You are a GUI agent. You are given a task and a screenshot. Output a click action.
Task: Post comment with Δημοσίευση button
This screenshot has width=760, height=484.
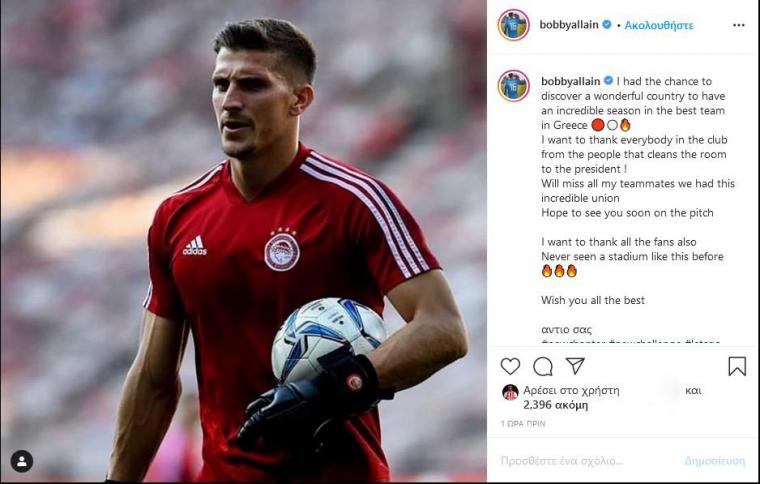(714, 461)
